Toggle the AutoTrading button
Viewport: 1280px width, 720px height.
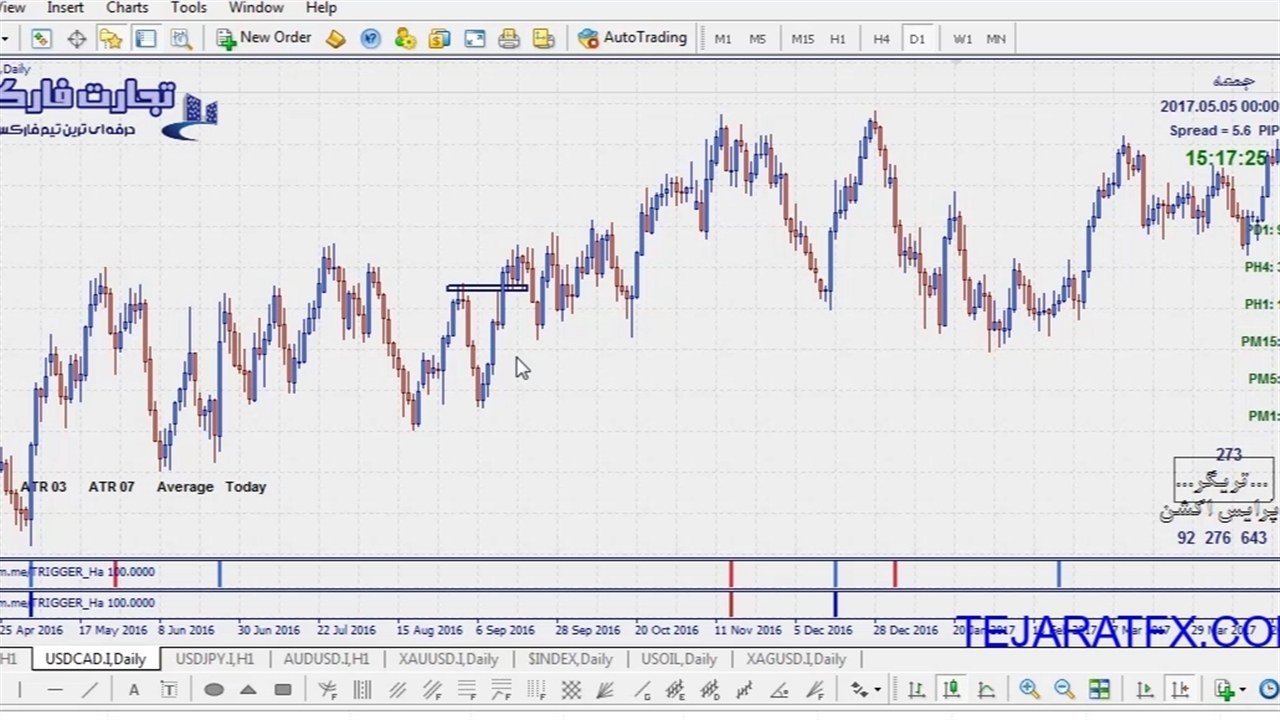point(633,38)
